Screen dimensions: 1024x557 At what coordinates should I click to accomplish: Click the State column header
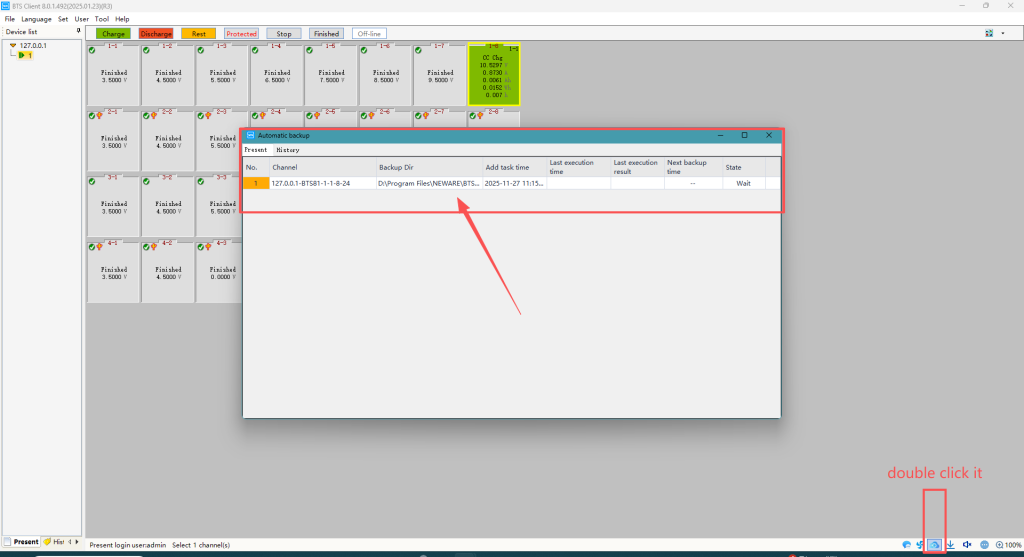(743, 167)
